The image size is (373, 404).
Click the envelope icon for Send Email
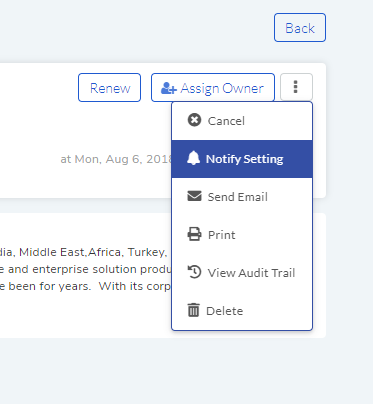194,196
